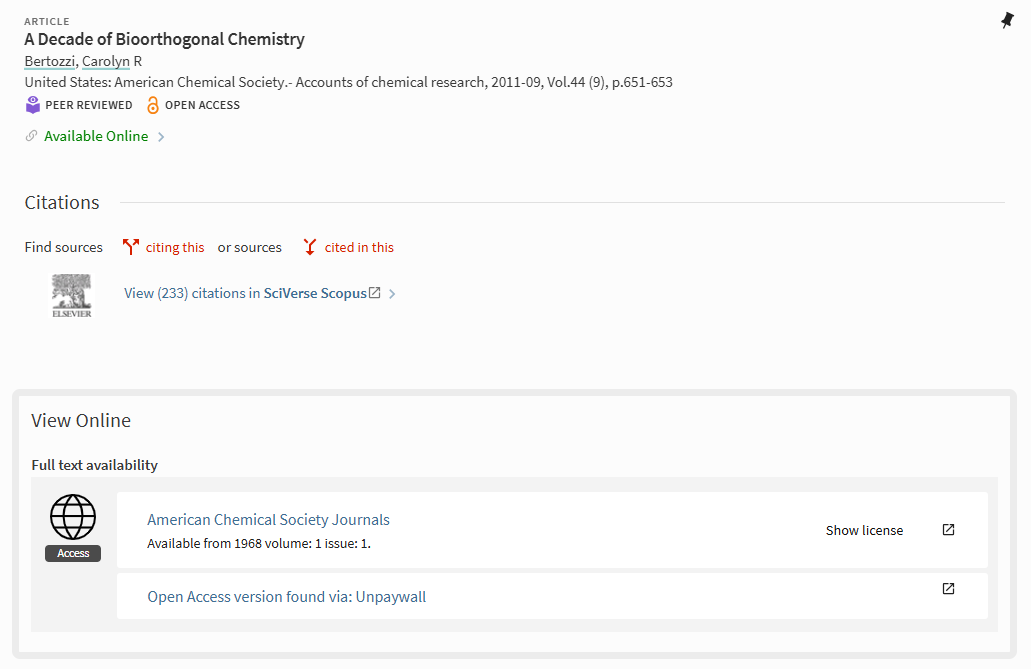Find sources 'cited in this' article
This screenshot has height=669, width=1031.
point(359,247)
